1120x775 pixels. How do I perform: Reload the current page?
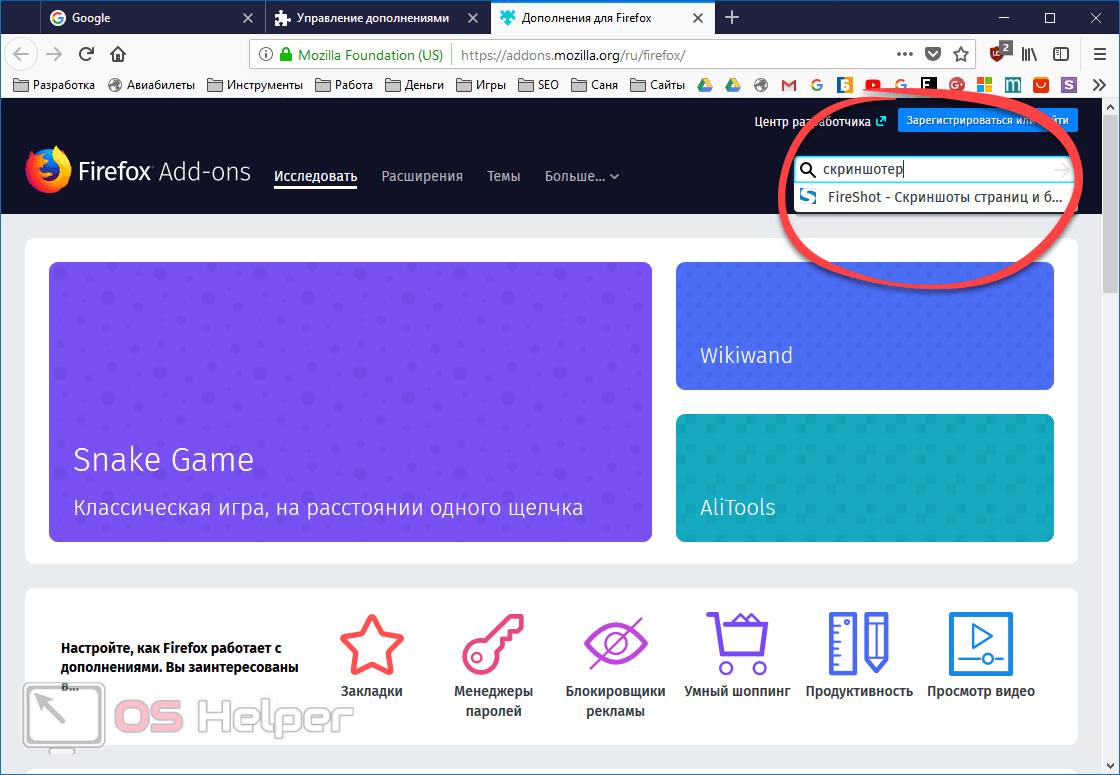click(86, 54)
